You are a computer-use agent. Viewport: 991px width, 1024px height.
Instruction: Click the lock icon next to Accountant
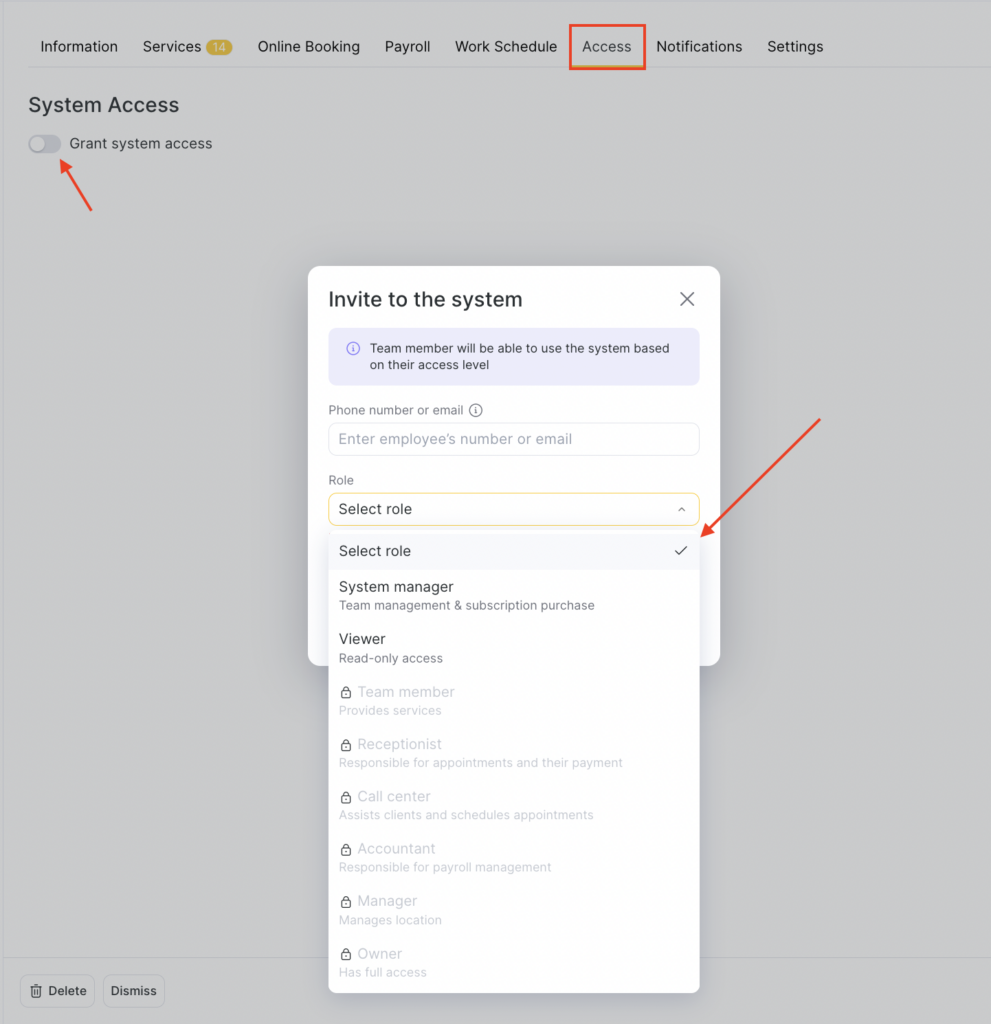(x=346, y=849)
